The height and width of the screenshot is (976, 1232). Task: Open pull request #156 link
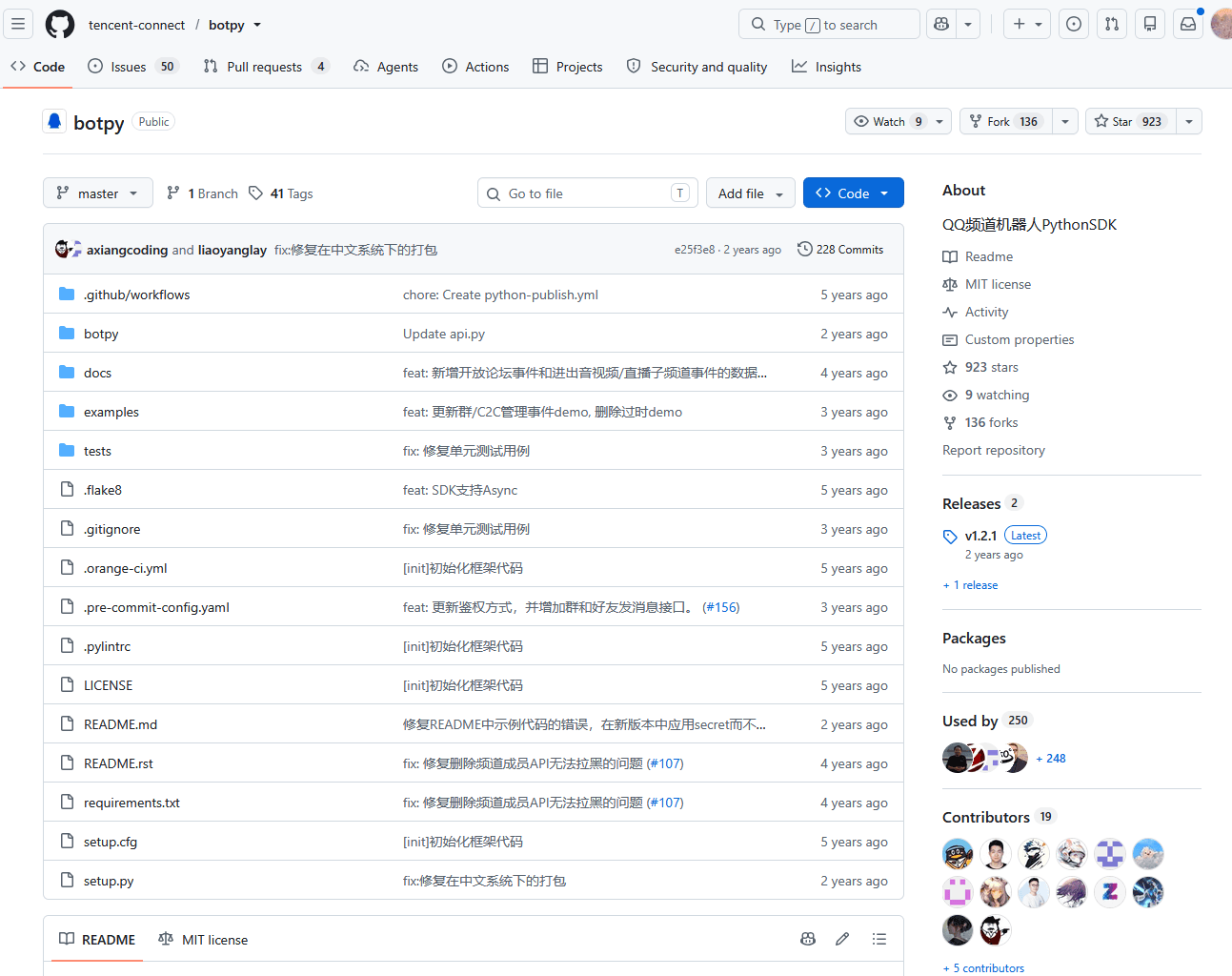(720, 607)
